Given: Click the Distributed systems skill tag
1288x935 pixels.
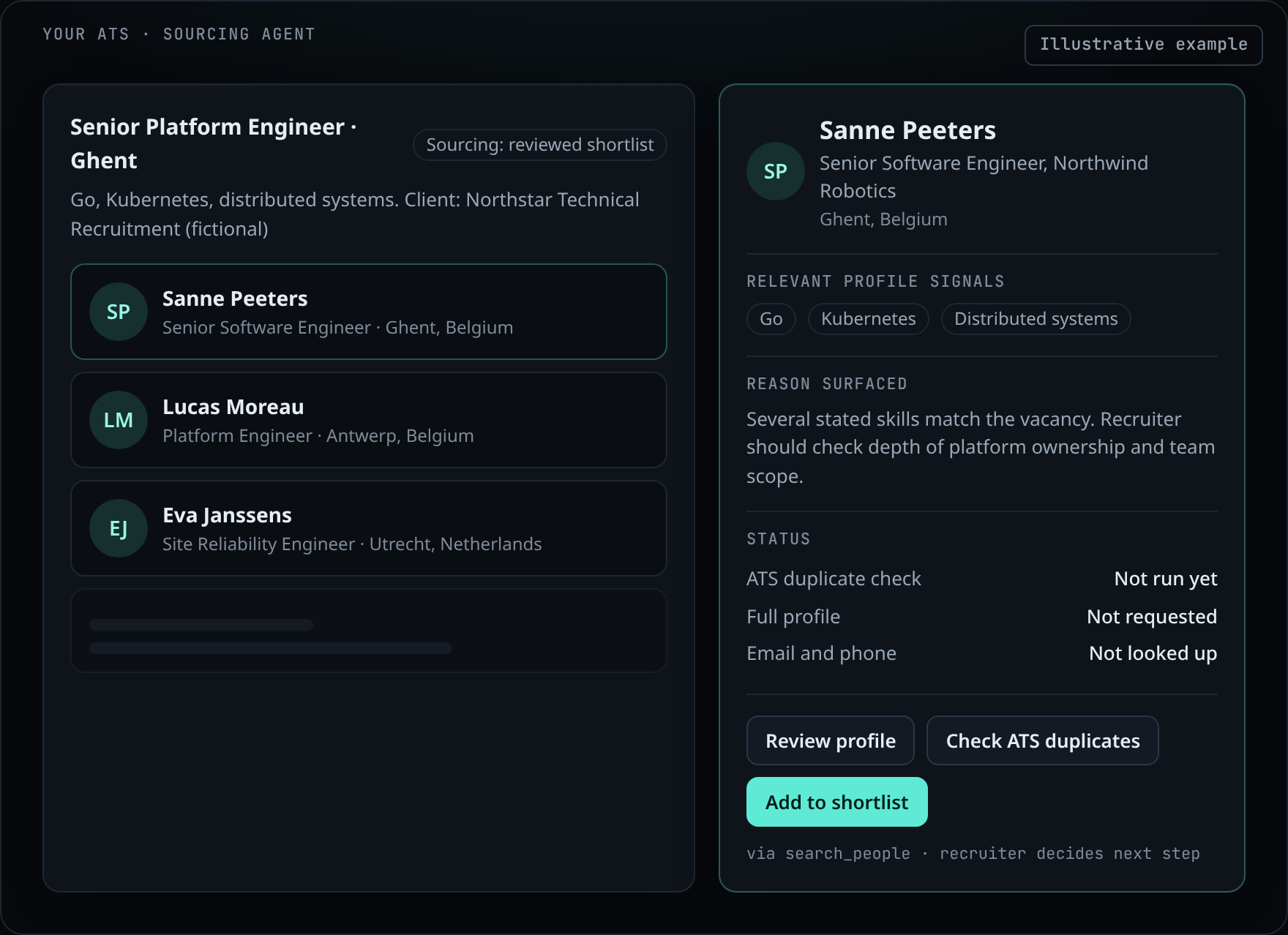Looking at the screenshot, I should tap(1036, 319).
